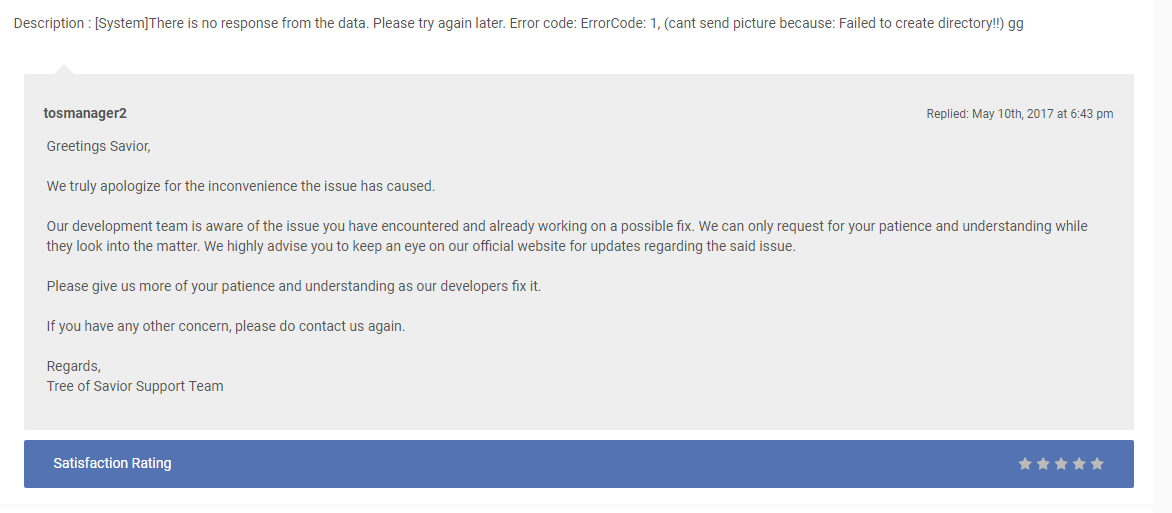Click the Description label
Screen dimensions: 1172x513
pyautogui.click(x=48, y=23)
